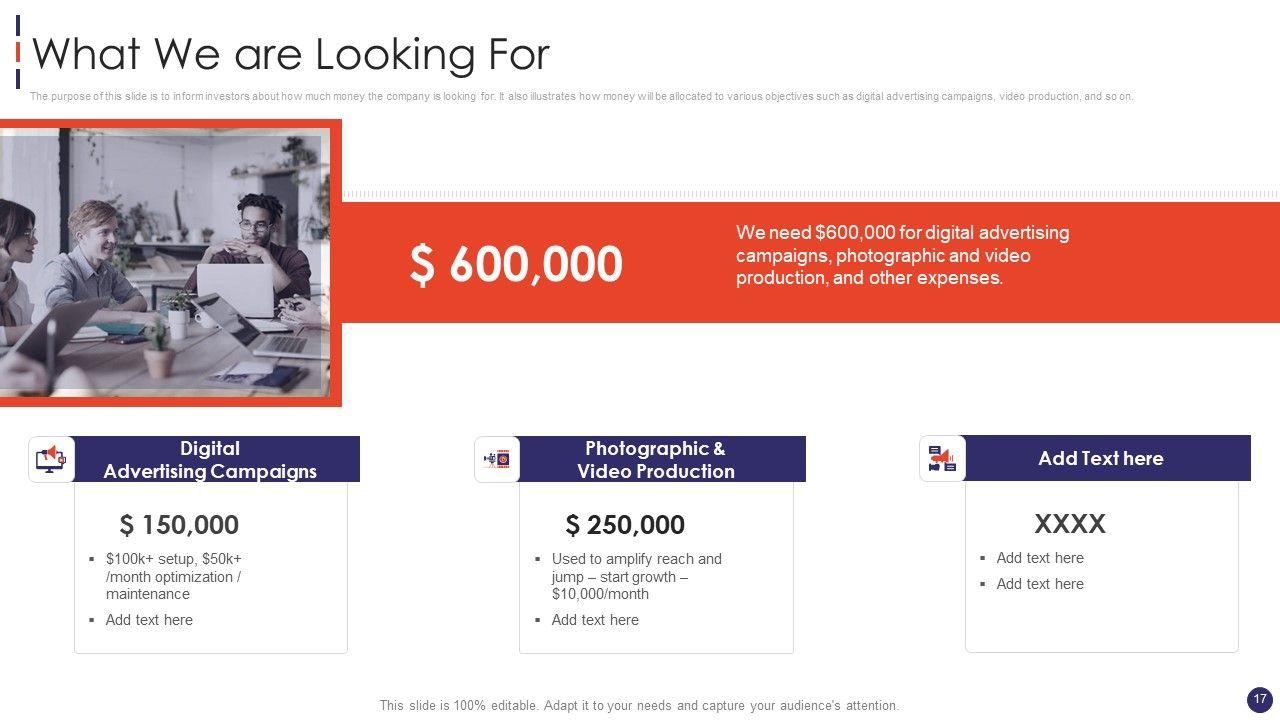Click the slide title What We are Looking For

291,54
